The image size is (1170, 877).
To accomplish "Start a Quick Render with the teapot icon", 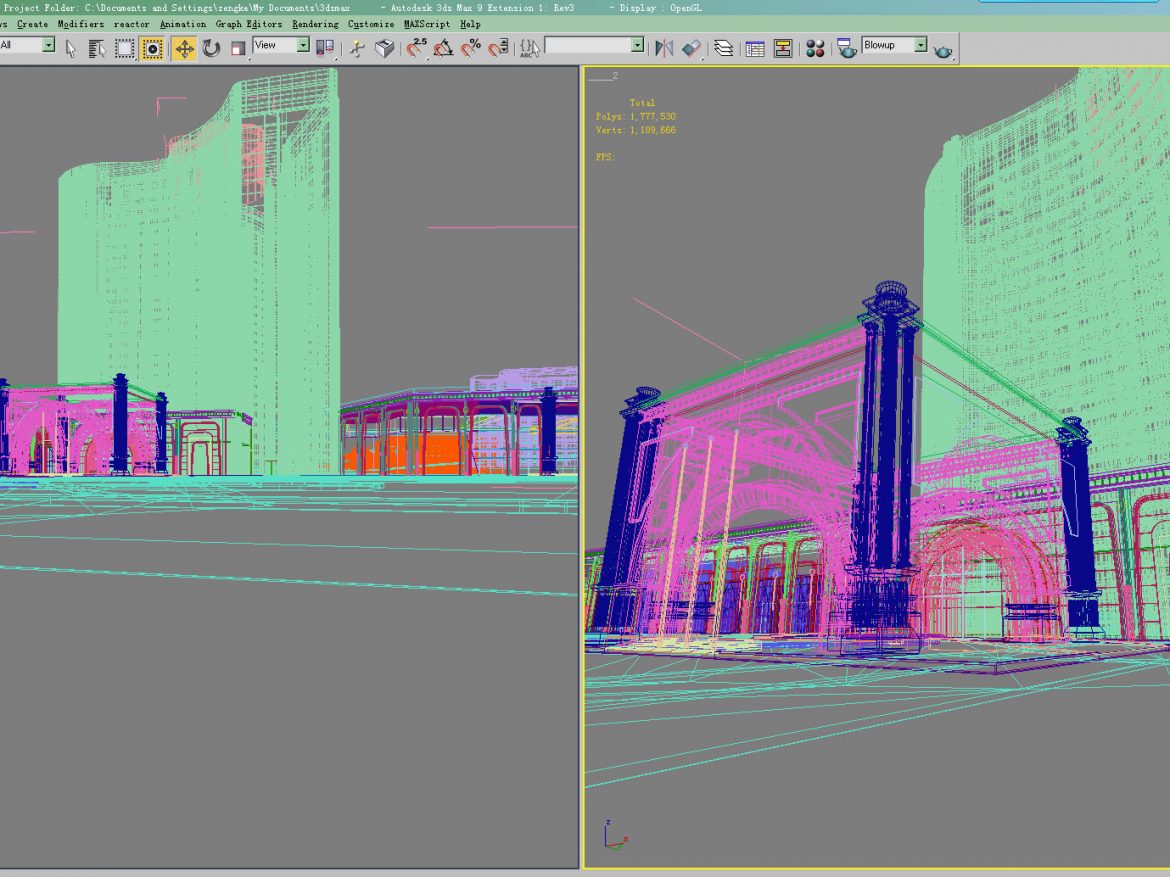I will [942, 46].
